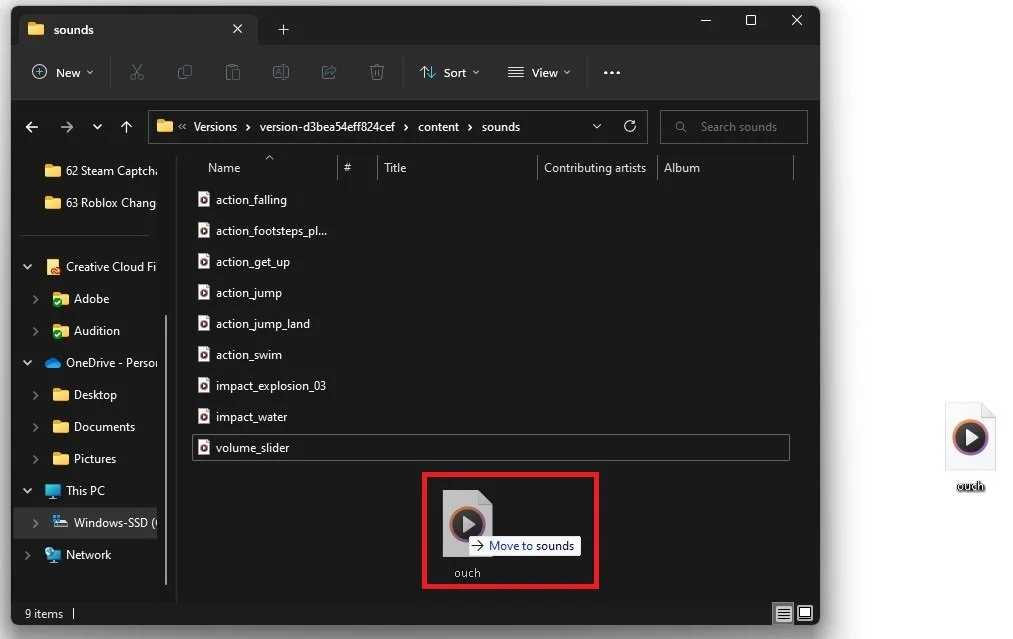Viewport: 1013px width, 639px height.
Task: Click the Paste clipboard icon
Action: pyautogui.click(x=233, y=72)
